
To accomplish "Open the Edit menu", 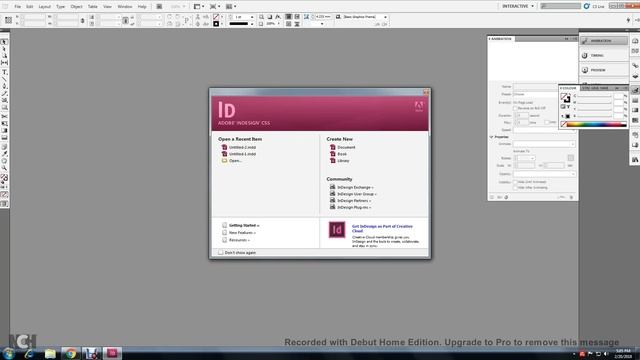I will 30,7.
